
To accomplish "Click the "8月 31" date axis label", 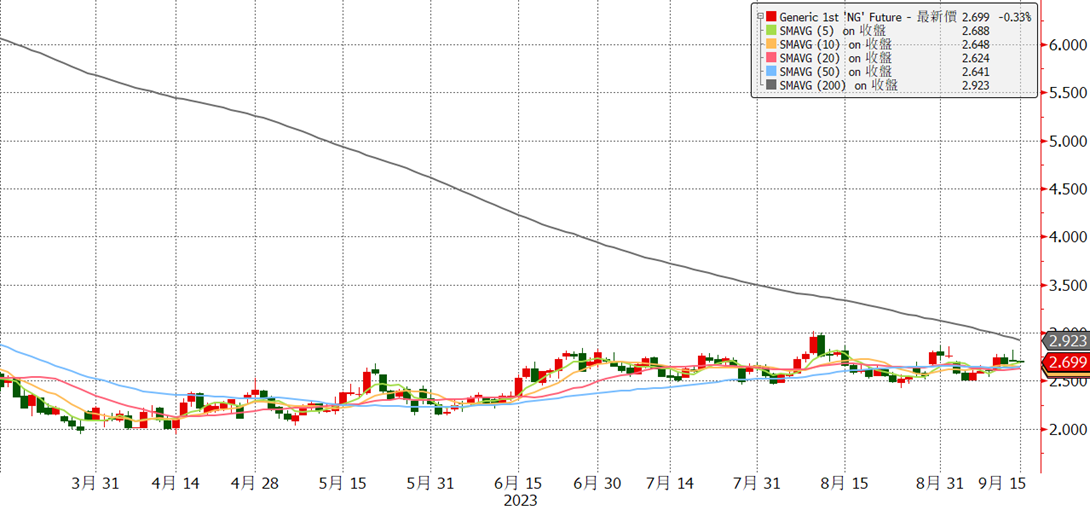I will point(938,484).
